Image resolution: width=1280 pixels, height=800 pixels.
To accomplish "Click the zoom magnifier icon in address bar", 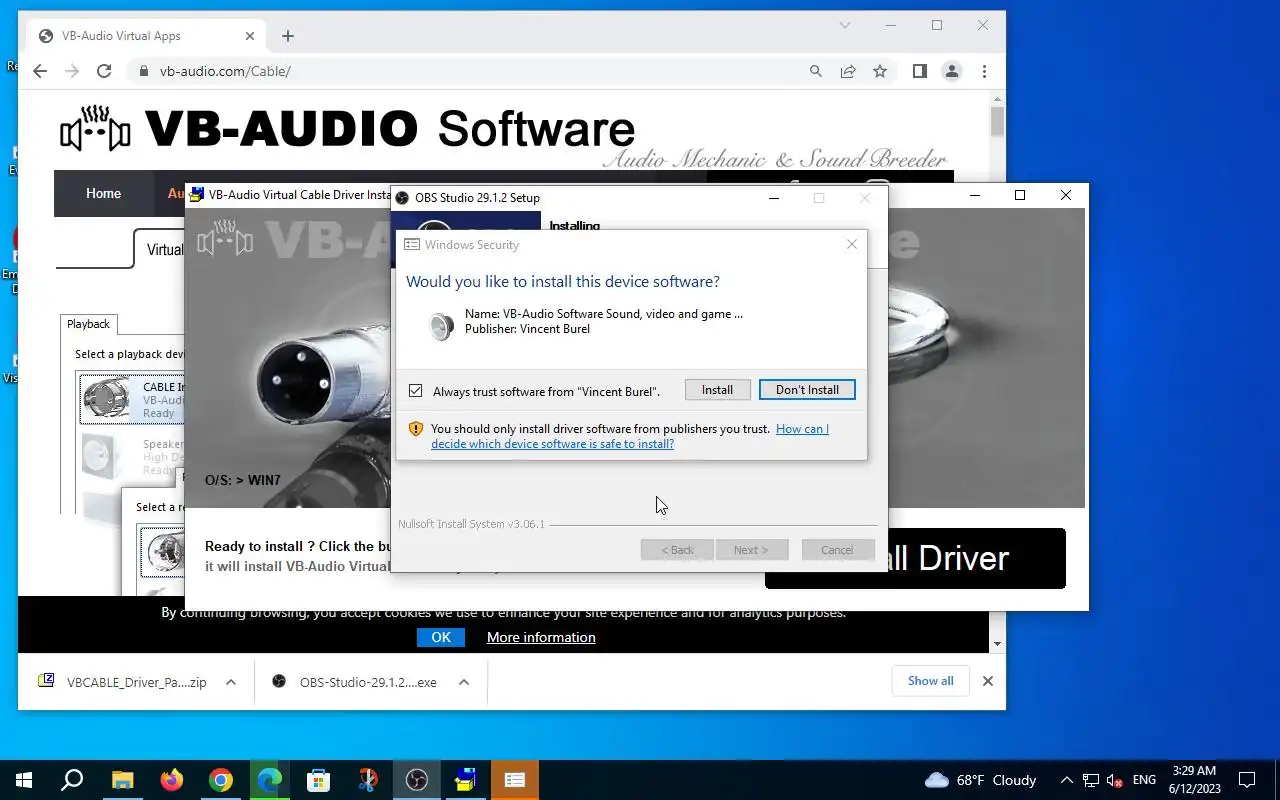I will tap(816, 71).
